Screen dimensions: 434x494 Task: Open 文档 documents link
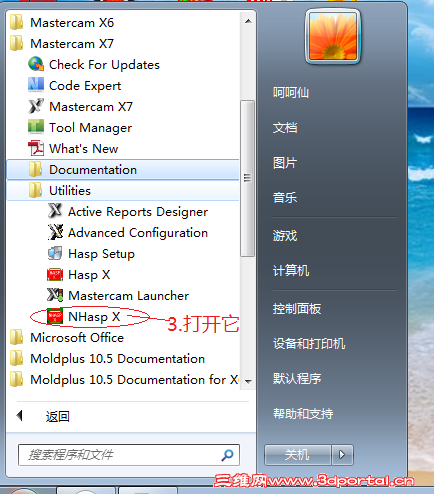285,127
